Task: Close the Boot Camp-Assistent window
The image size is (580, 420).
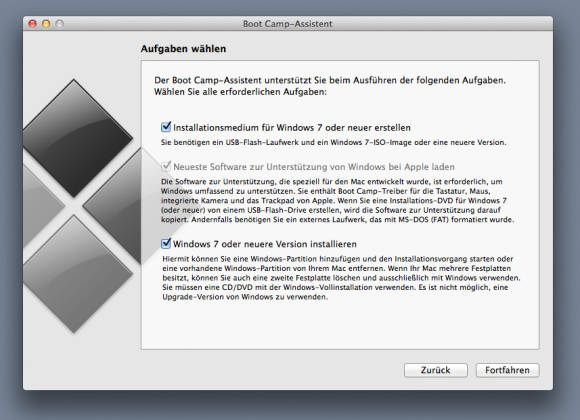Action: point(33,24)
